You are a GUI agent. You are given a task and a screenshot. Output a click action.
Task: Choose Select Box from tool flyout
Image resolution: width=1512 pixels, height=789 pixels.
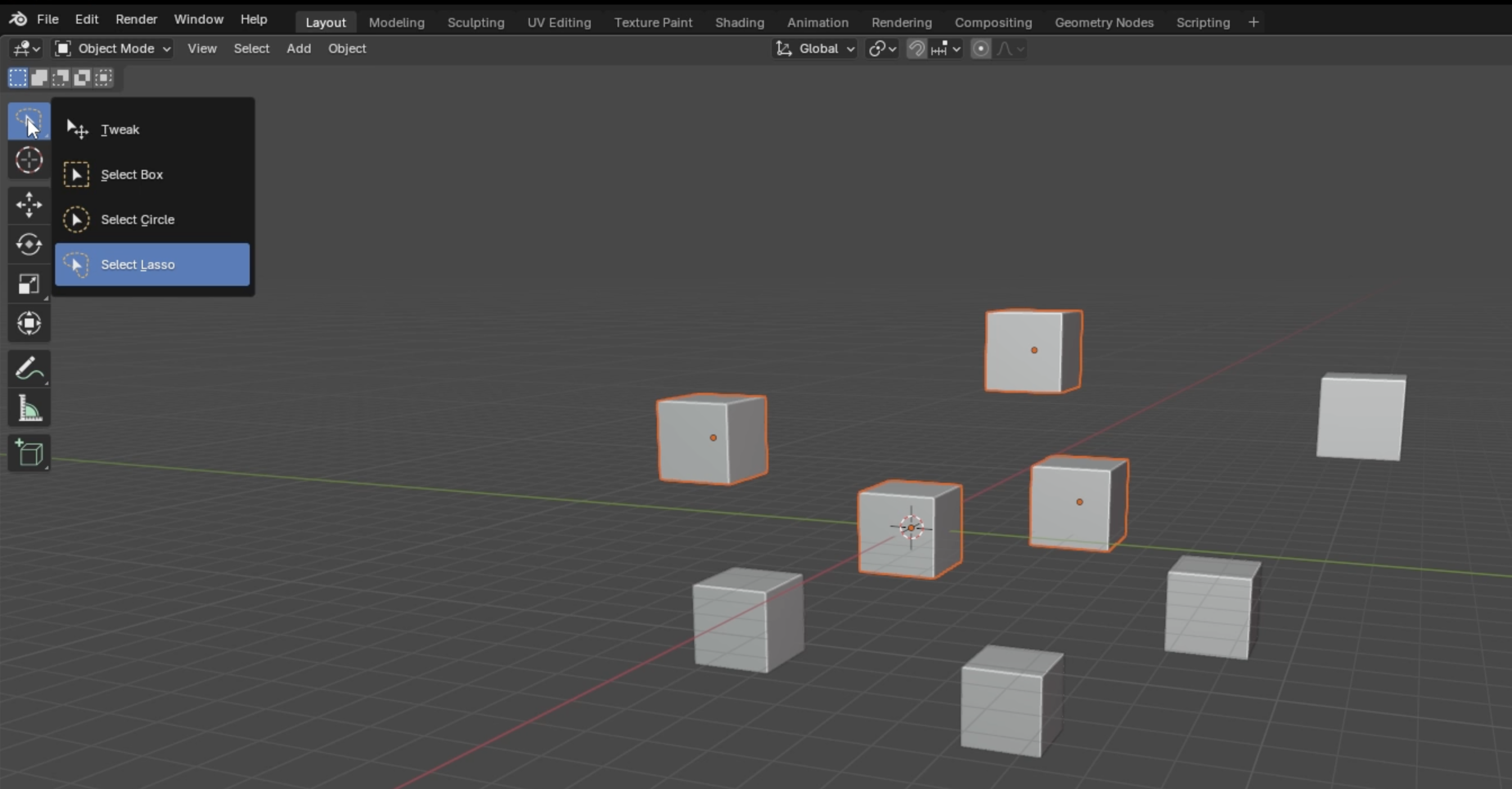pos(132,174)
